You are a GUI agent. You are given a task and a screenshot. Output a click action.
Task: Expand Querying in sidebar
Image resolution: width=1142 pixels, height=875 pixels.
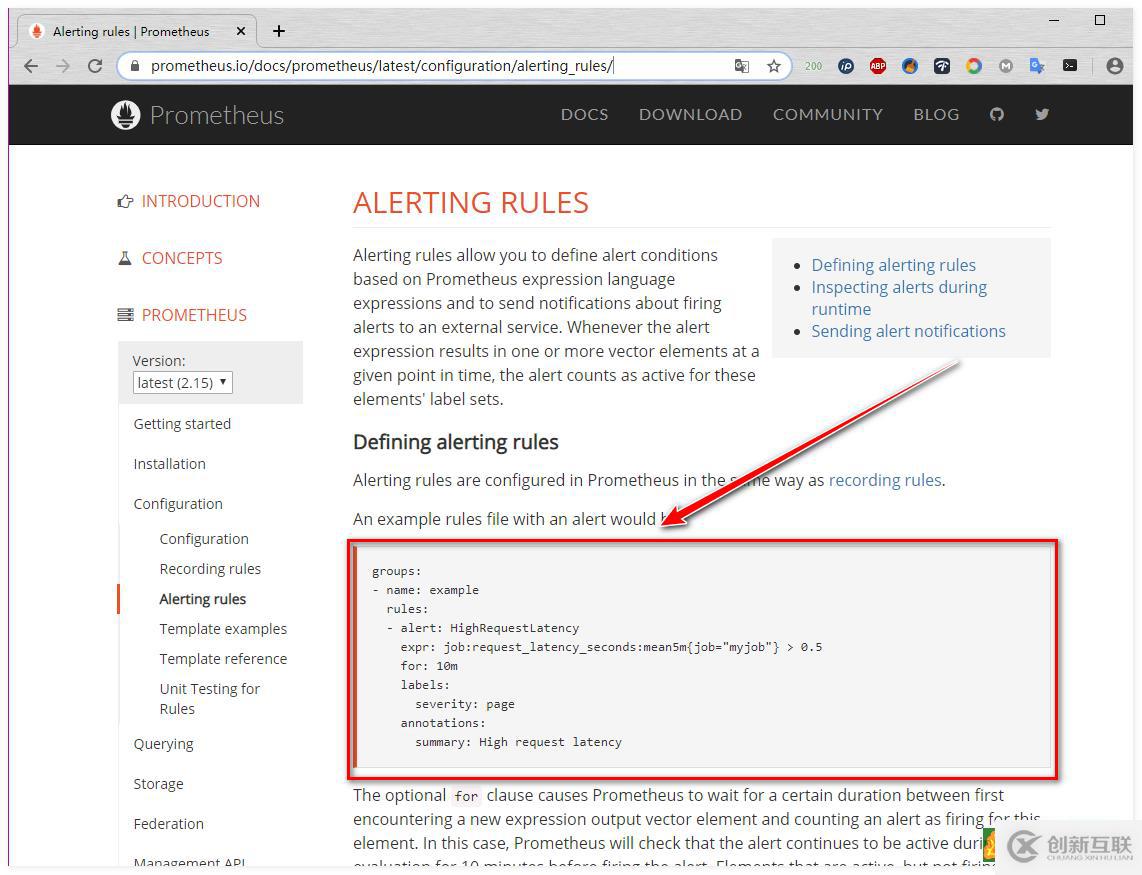click(x=163, y=744)
